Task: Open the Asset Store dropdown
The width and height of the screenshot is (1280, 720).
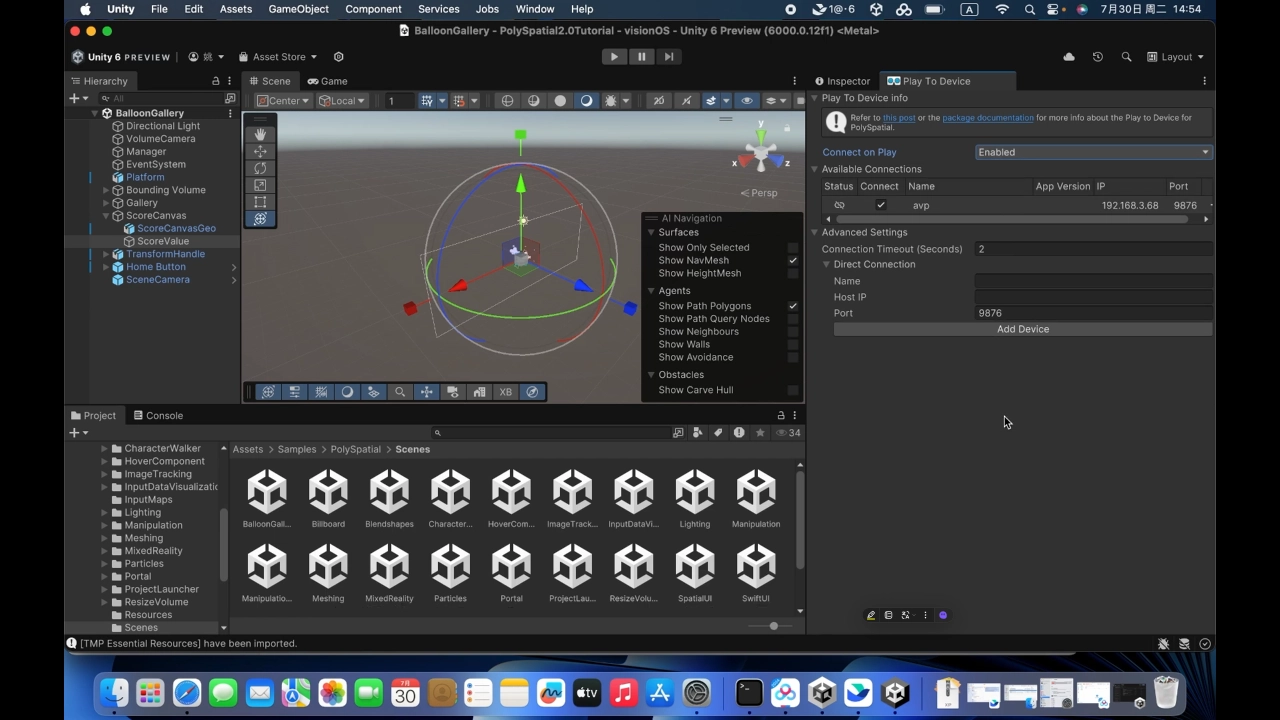Action: (x=277, y=57)
